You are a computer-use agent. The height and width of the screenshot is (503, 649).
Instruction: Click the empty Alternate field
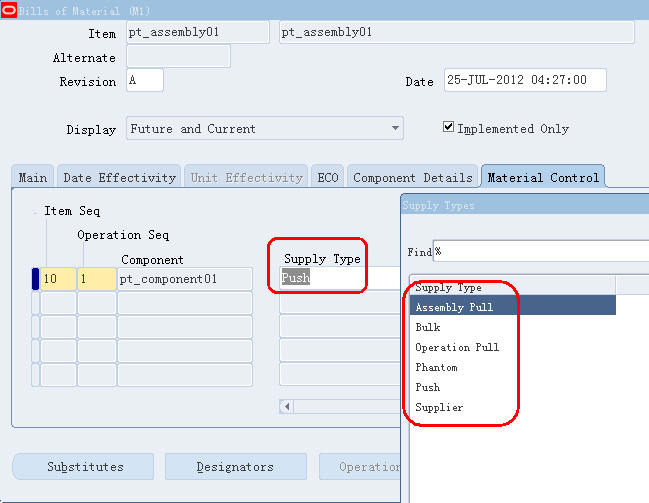(178, 56)
